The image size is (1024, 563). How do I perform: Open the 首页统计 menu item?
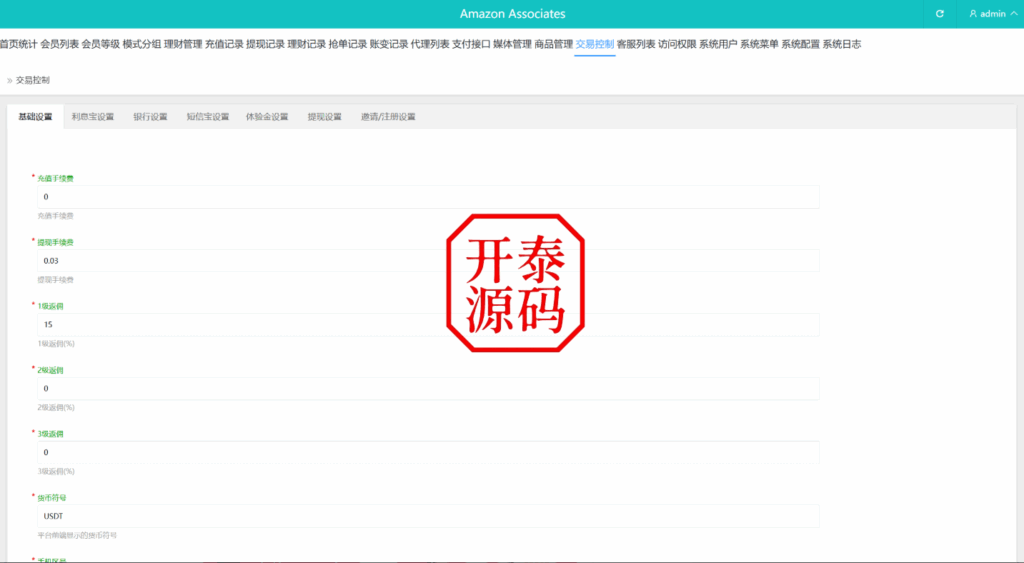point(18,44)
